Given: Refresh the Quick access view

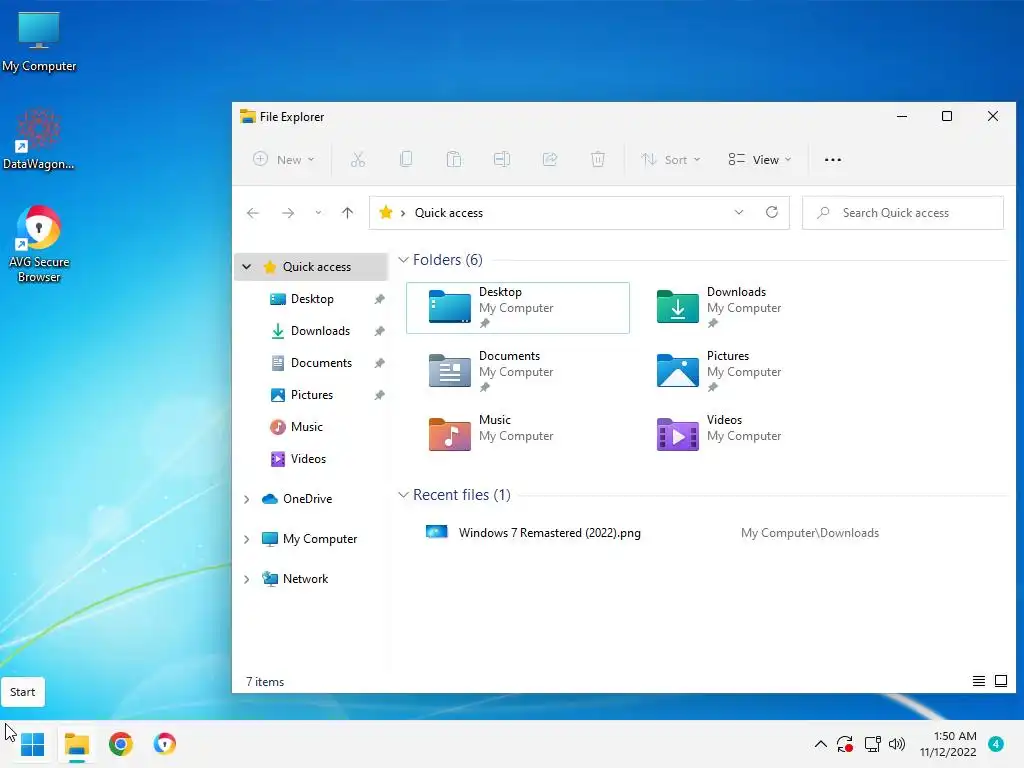Looking at the screenshot, I should click(x=772, y=212).
